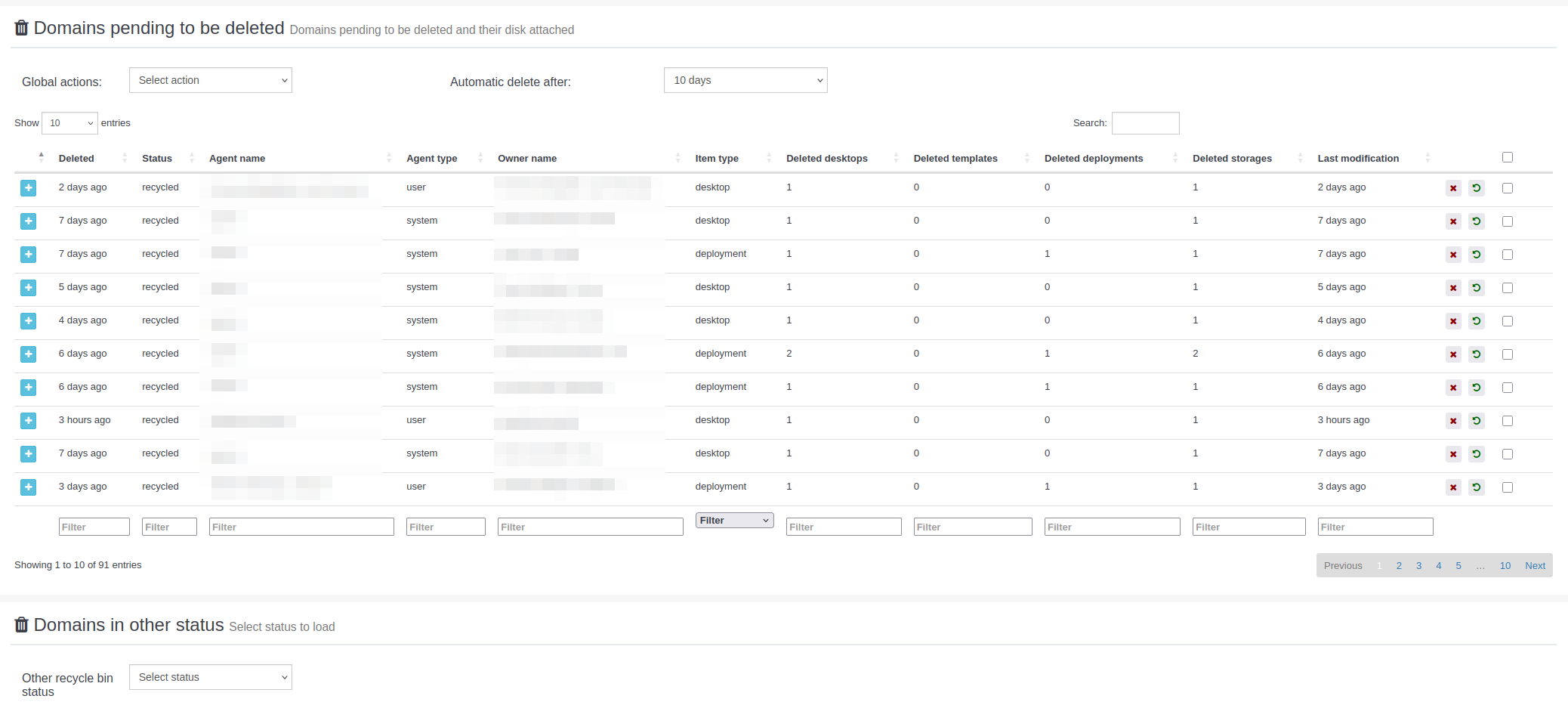This screenshot has width=1568, height=705.
Task: Expand the row deleted 3 days ago
Action: tap(28, 487)
